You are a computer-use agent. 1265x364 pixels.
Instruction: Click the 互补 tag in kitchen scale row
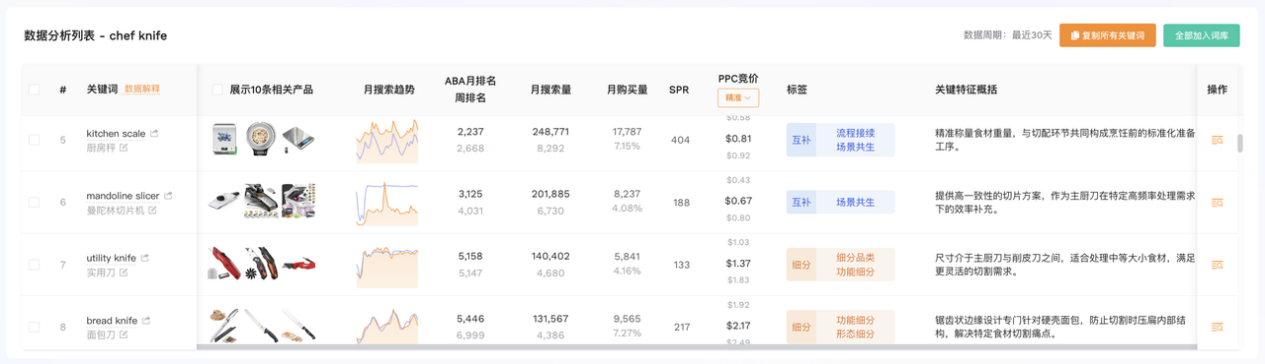point(801,140)
